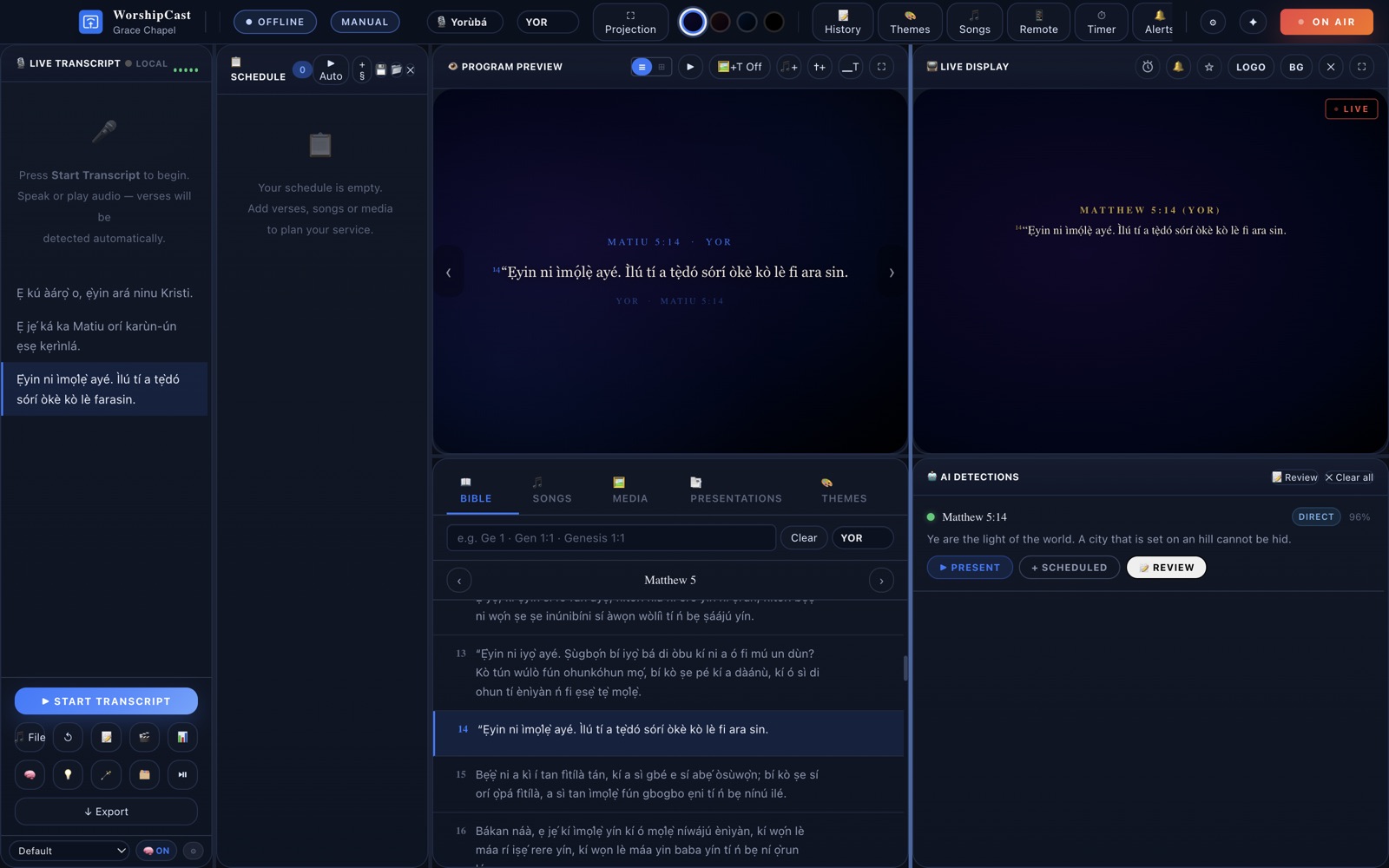Expand Live Display to fullscreen
Image resolution: width=1389 pixels, height=868 pixels.
pos(1361,67)
